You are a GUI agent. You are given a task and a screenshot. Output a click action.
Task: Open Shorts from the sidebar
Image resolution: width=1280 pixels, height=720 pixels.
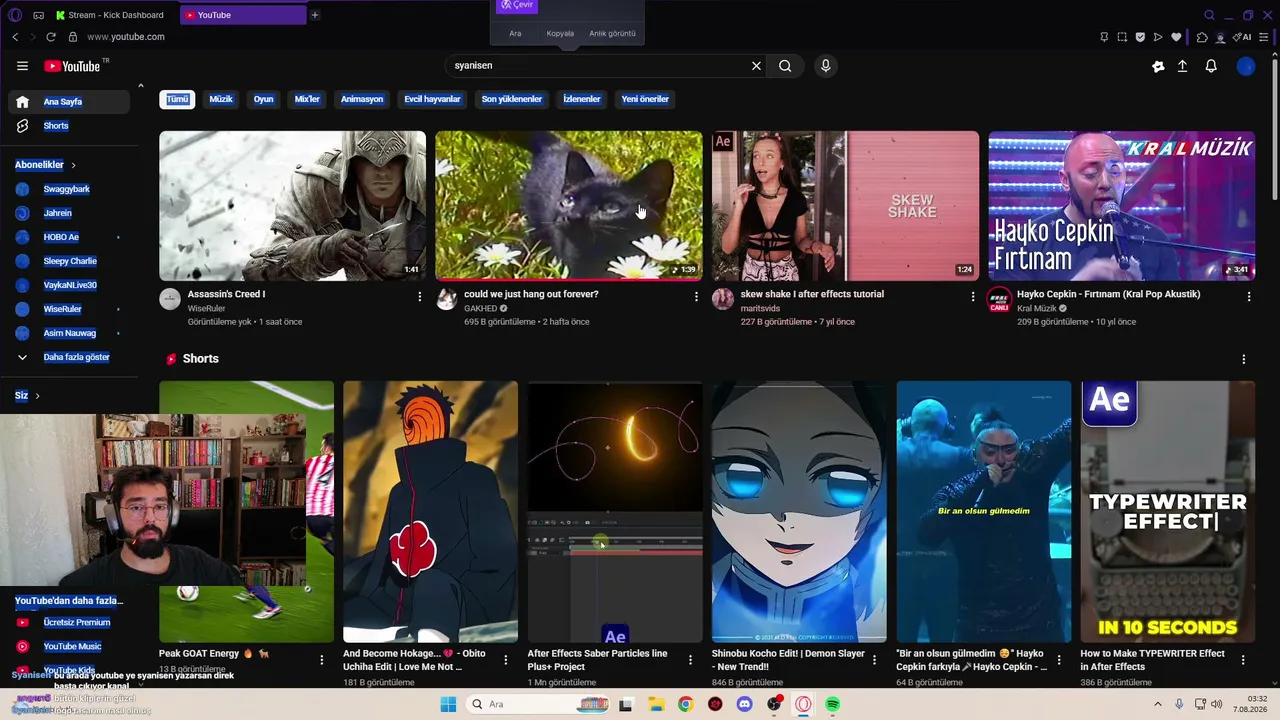69,126
